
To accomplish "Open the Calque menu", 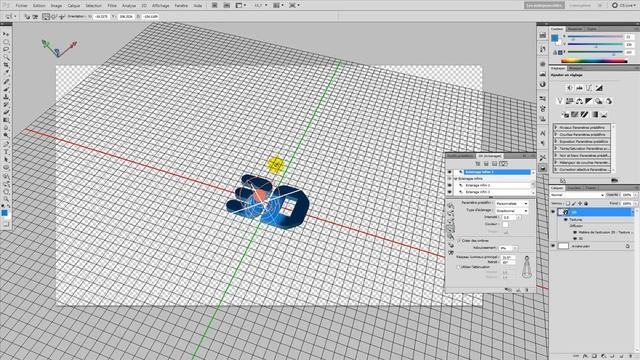I will [x=74, y=6].
